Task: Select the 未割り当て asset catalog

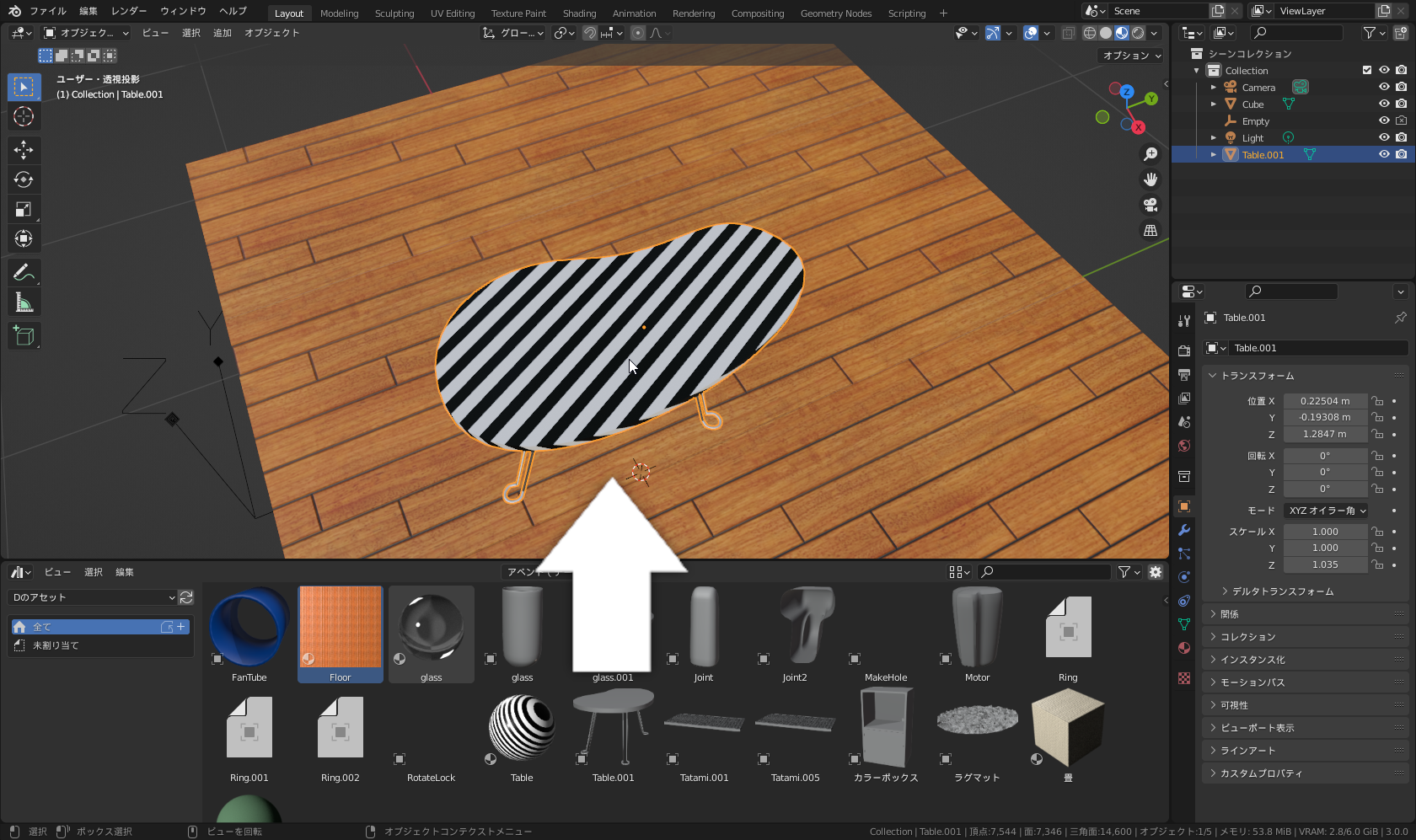Action: tap(100, 645)
